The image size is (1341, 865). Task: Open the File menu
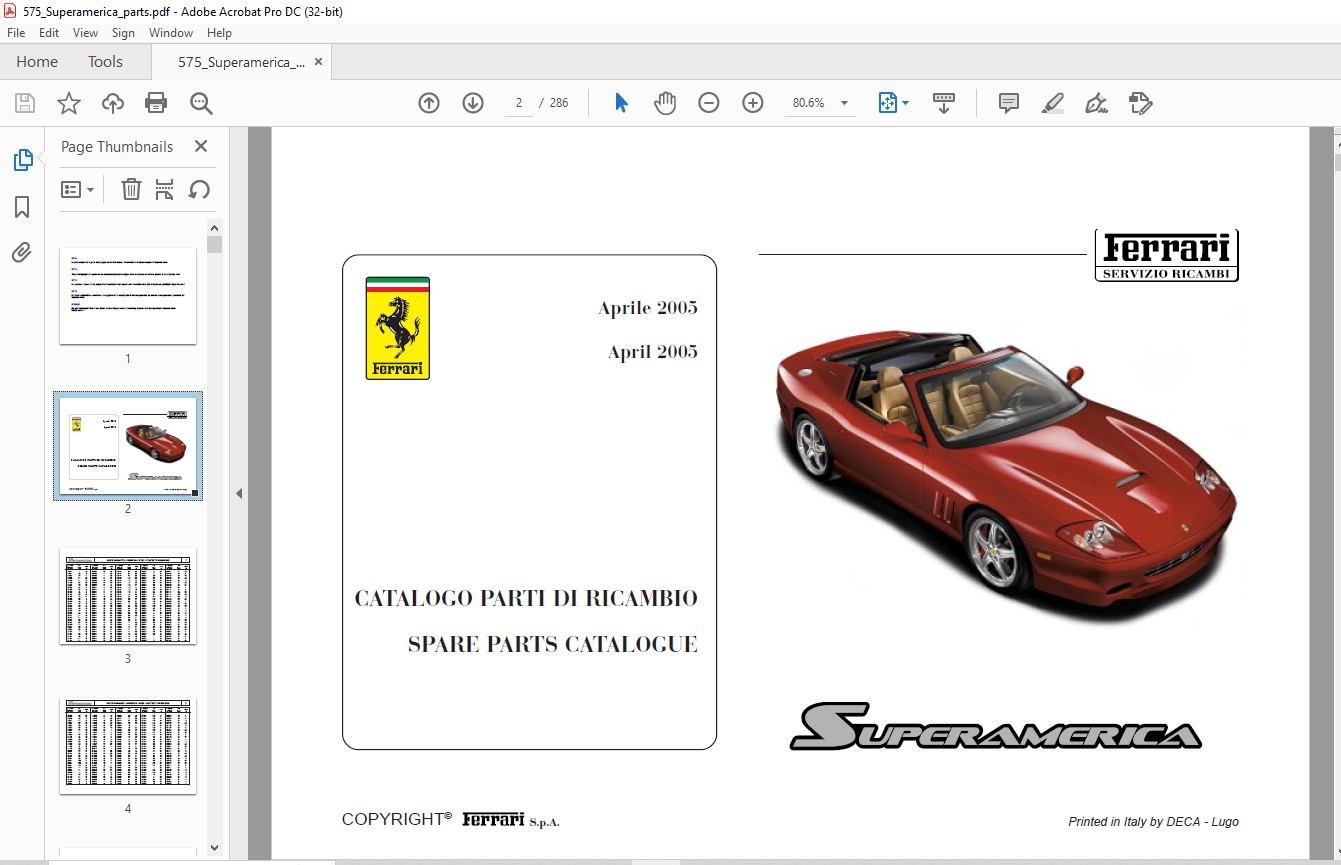point(16,33)
